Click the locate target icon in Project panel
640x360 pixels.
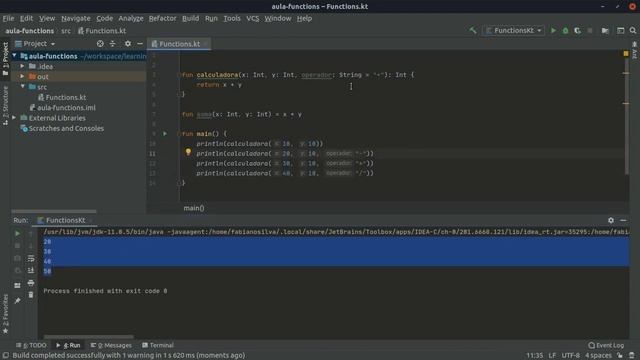(x=100, y=44)
